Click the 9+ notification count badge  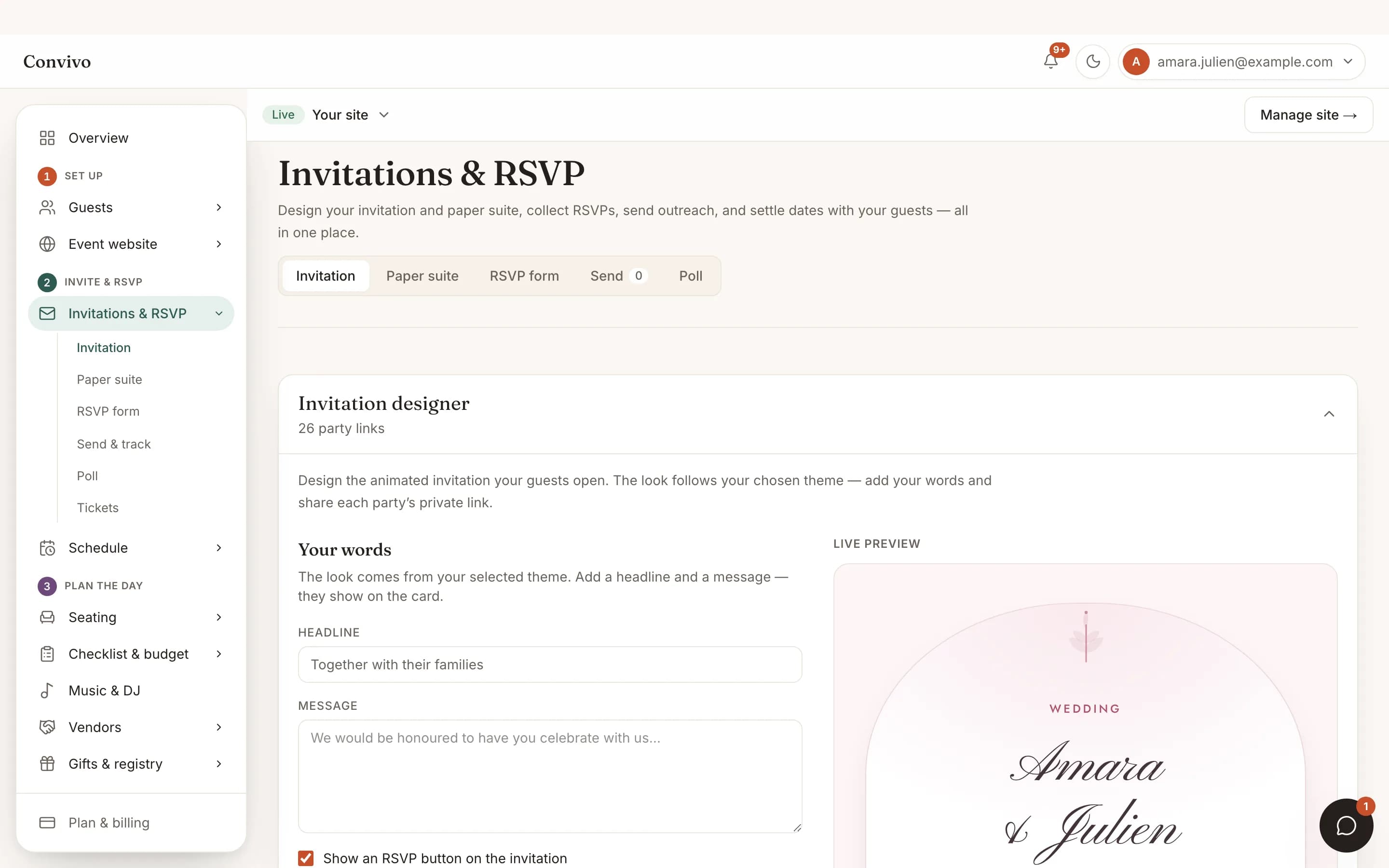[1059, 50]
